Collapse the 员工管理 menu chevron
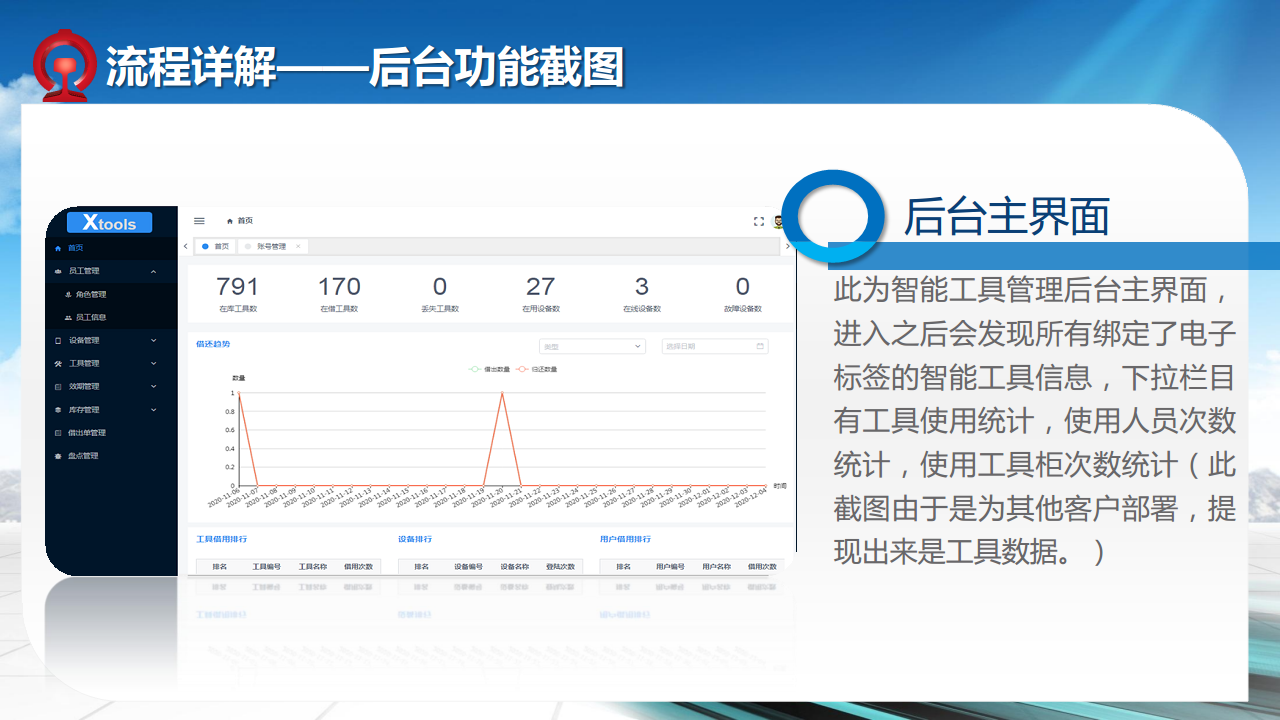 click(153, 271)
